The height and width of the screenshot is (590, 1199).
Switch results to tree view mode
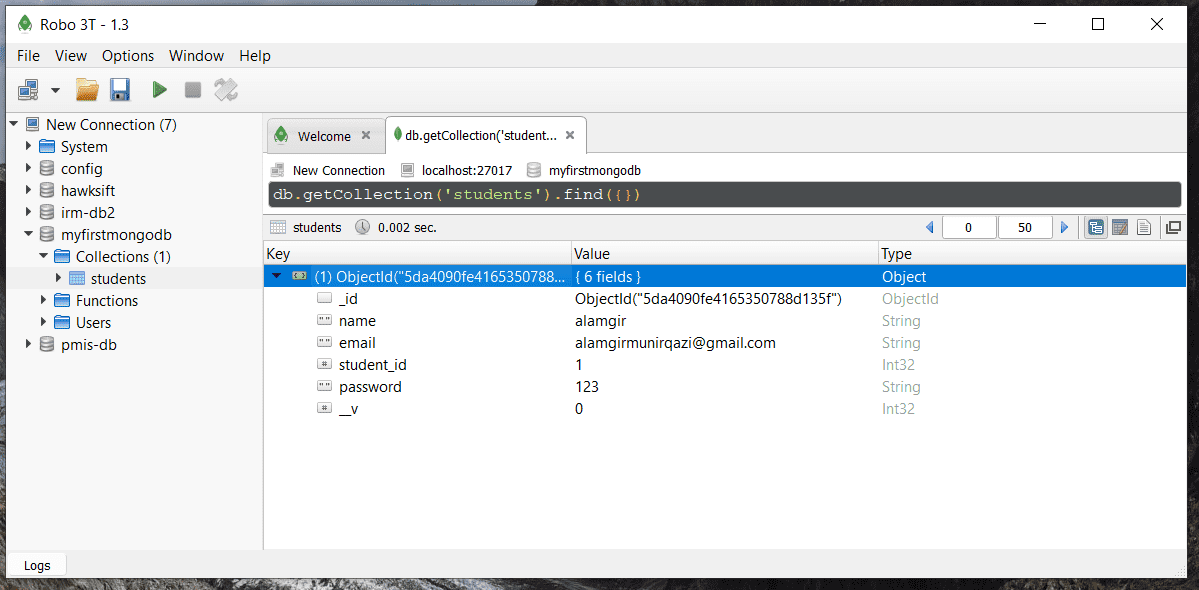click(1096, 227)
